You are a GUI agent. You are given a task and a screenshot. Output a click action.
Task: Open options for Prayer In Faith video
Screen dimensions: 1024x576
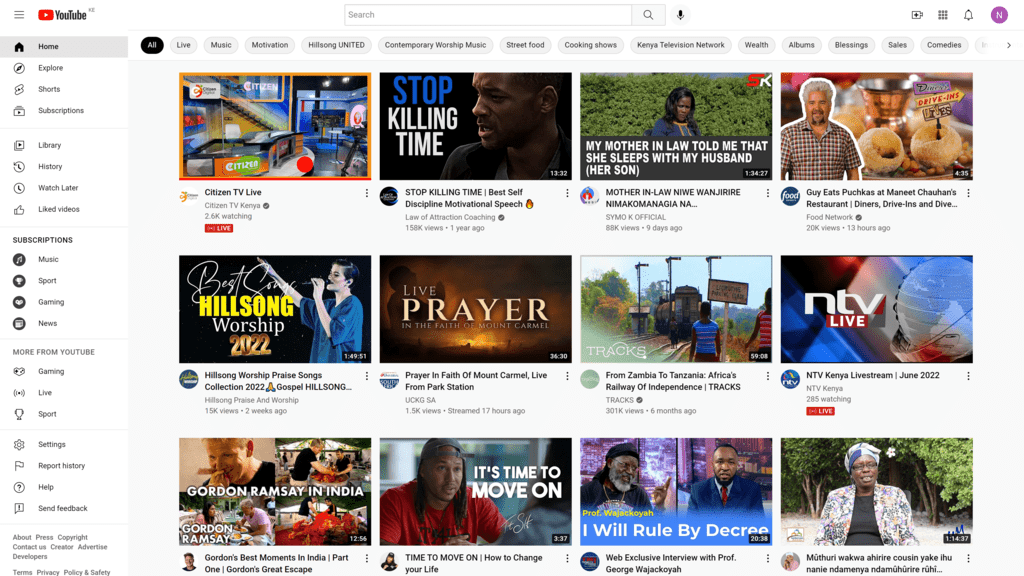[567, 376]
